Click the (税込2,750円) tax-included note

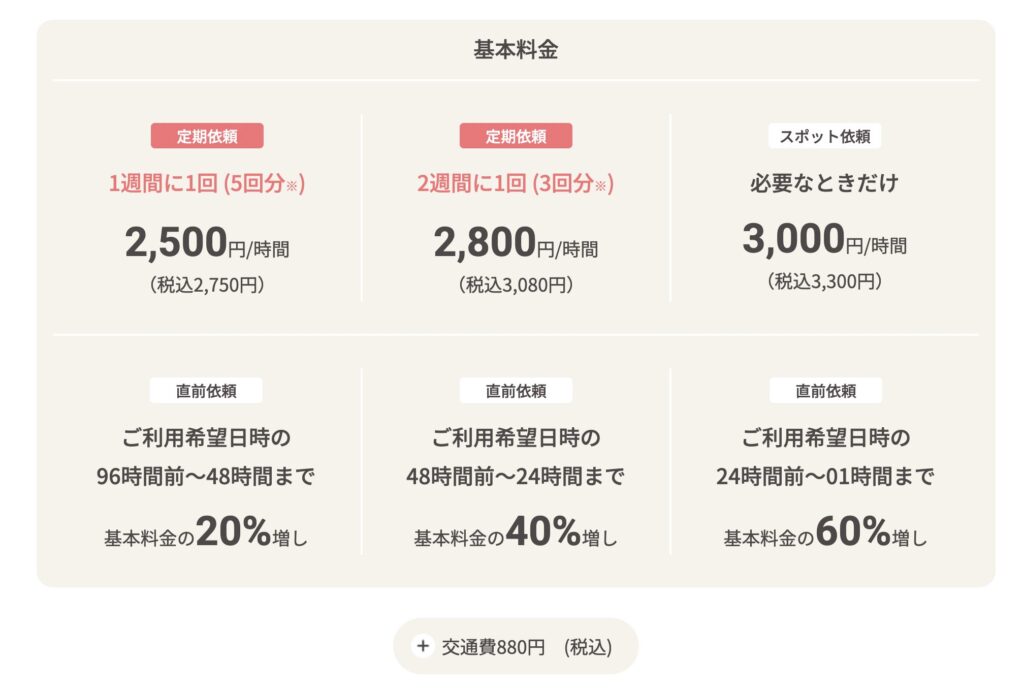pyautogui.click(x=207, y=285)
